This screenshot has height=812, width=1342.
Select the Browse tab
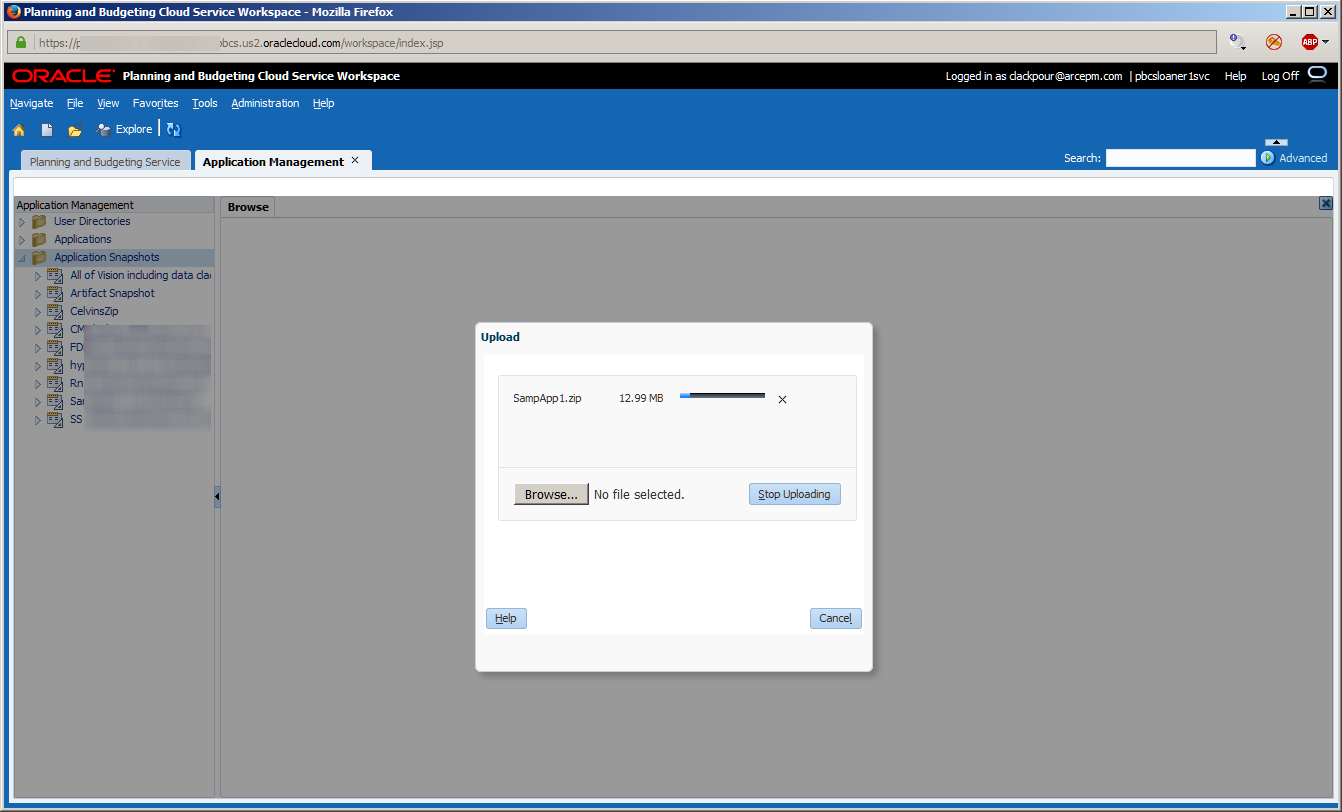pos(248,207)
